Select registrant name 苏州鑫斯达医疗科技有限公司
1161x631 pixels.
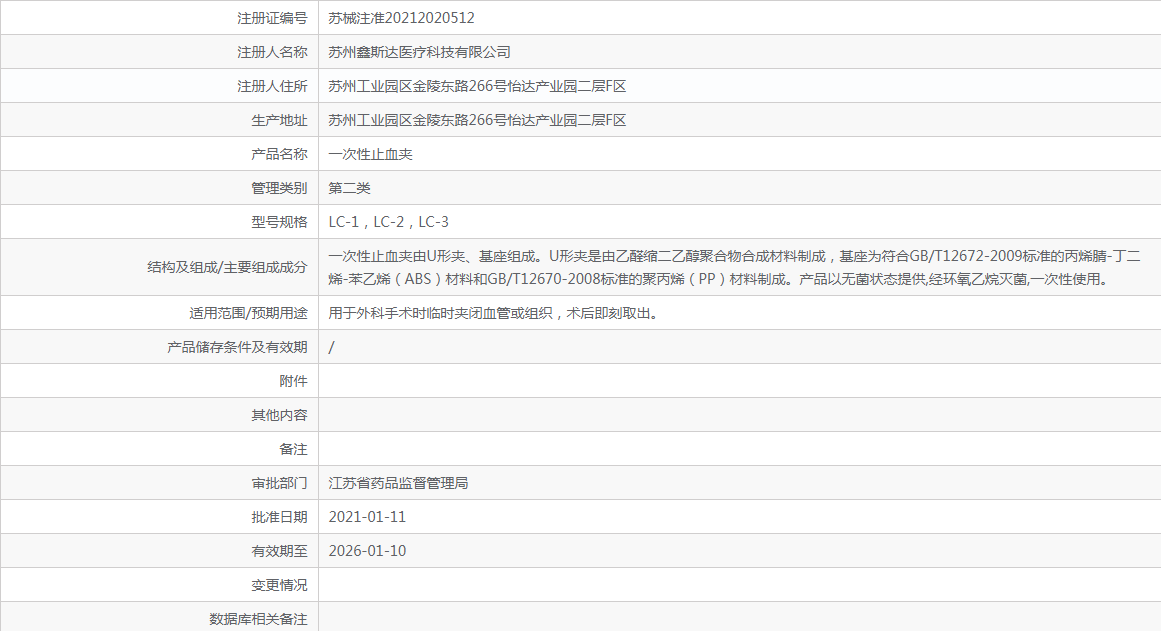(419, 52)
